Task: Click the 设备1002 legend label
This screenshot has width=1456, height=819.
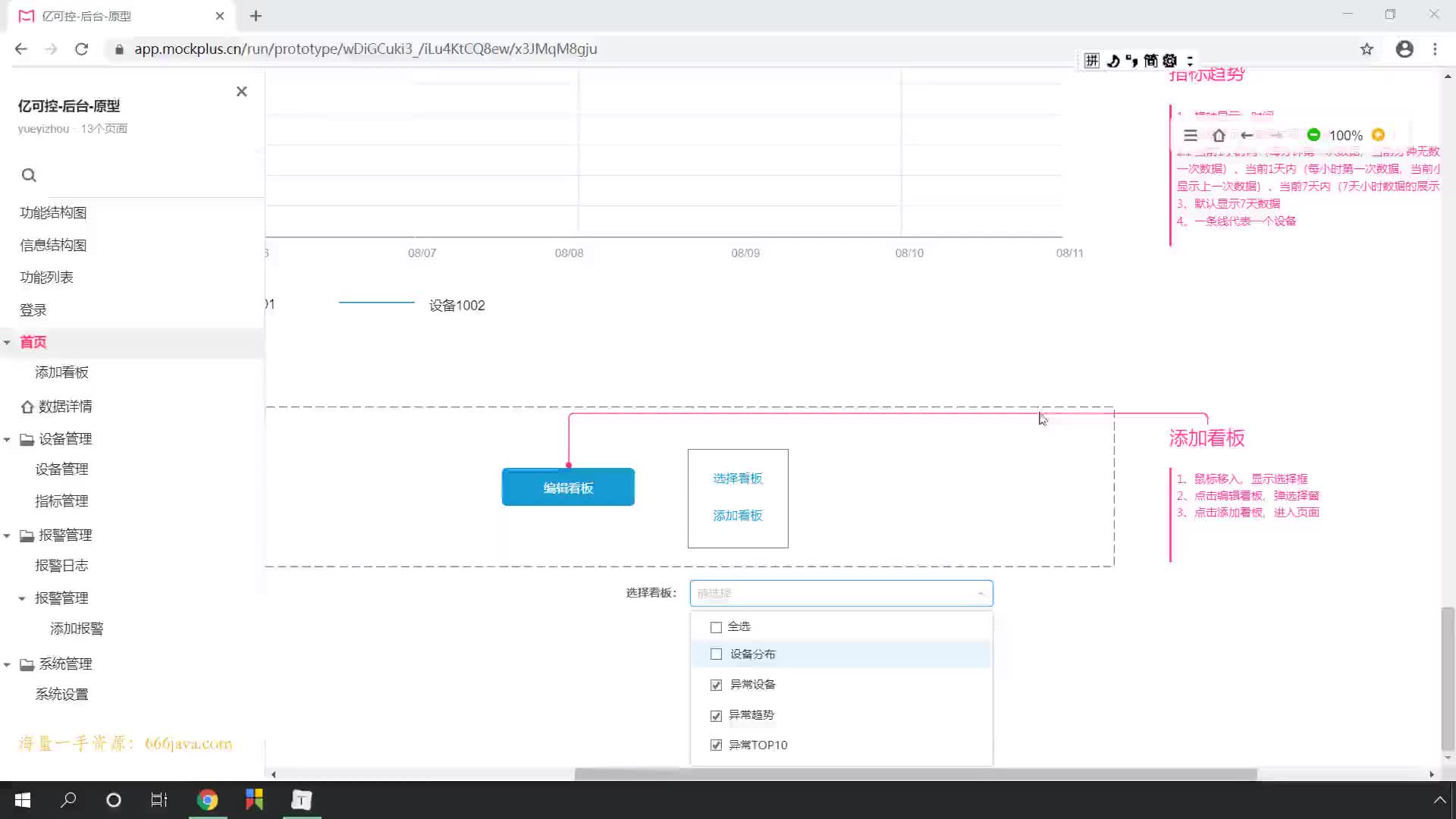Action: [x=457, y=306]
